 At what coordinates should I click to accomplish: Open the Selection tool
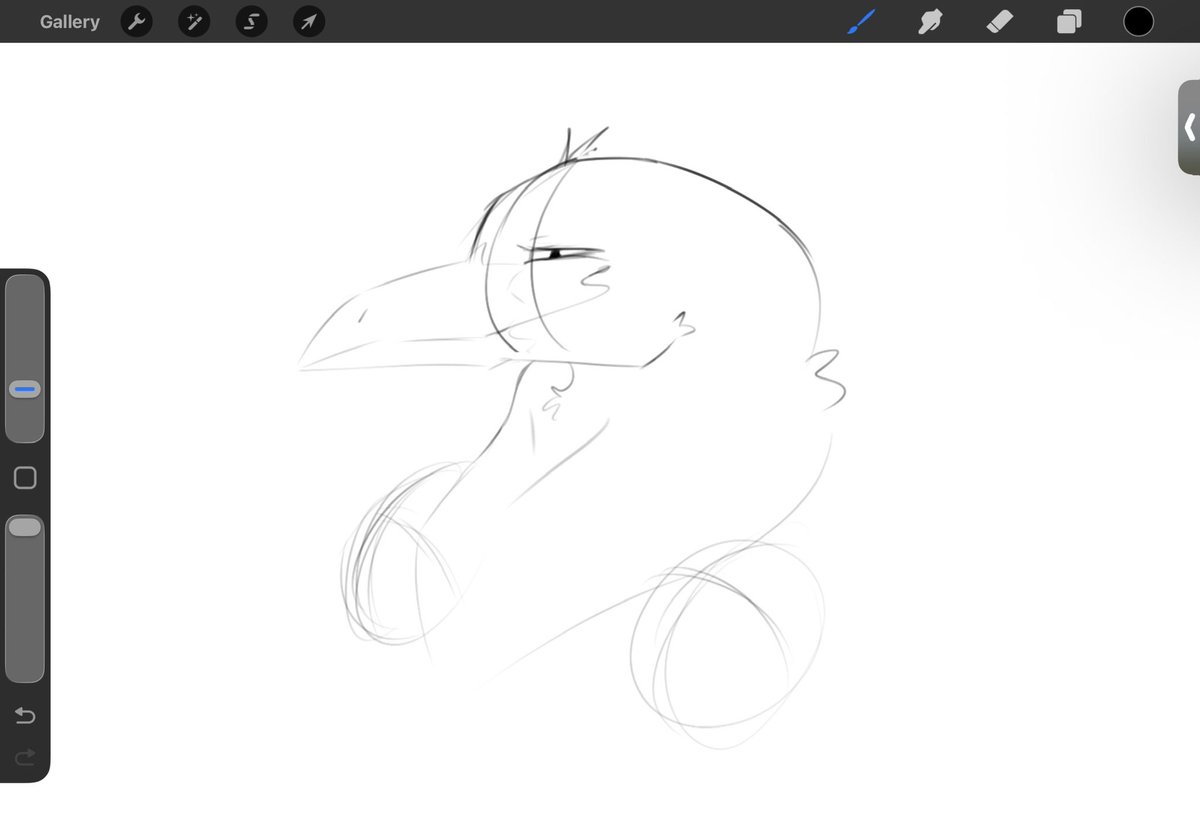[252, 22]
